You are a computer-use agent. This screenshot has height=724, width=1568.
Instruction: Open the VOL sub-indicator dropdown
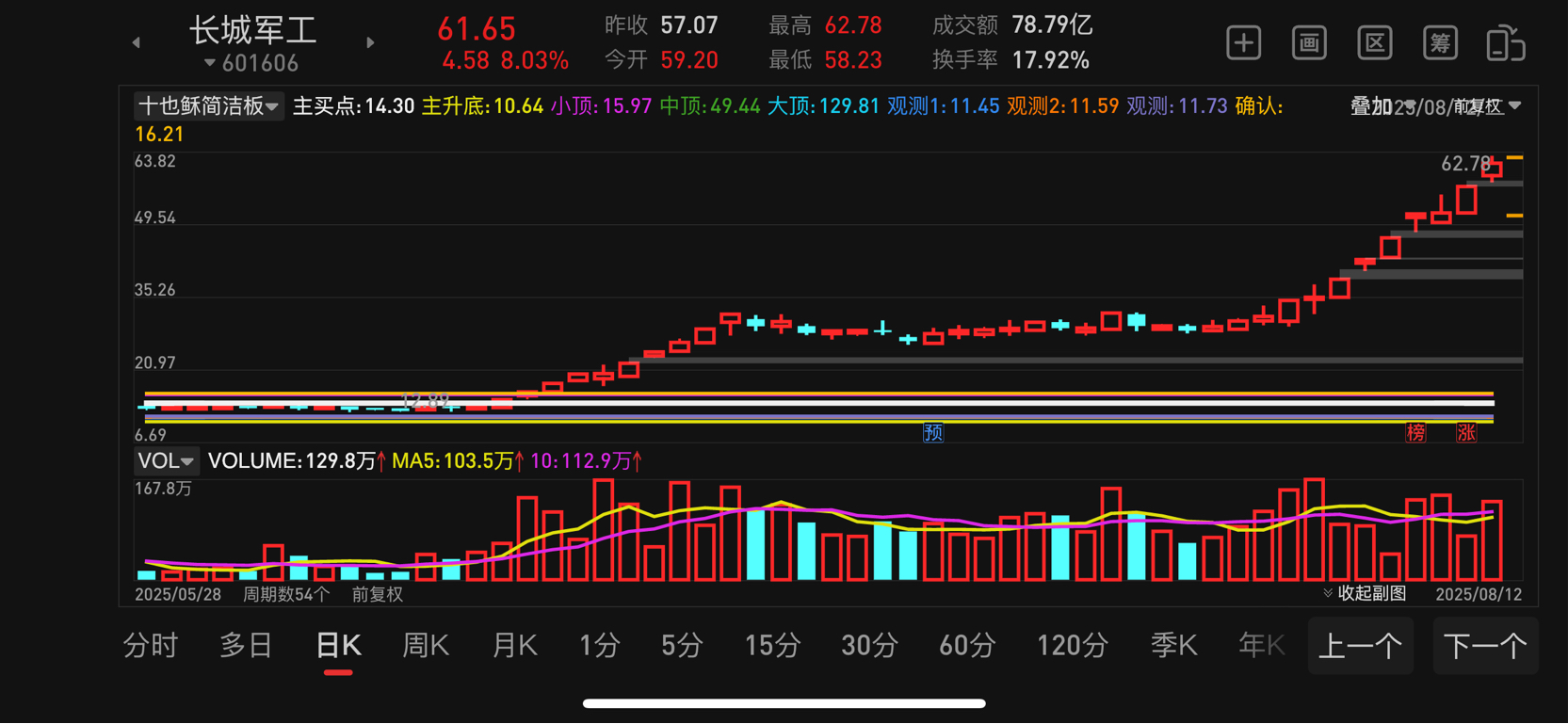pos(166,460)
